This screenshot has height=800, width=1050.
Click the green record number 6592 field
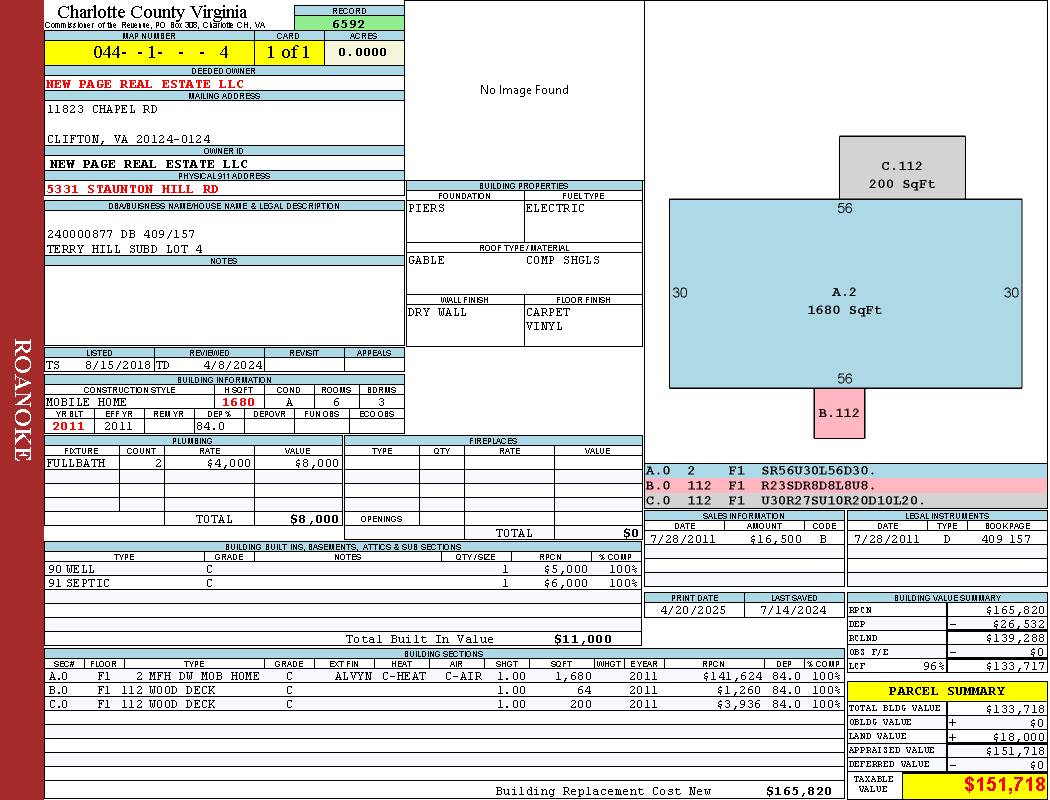349,24
